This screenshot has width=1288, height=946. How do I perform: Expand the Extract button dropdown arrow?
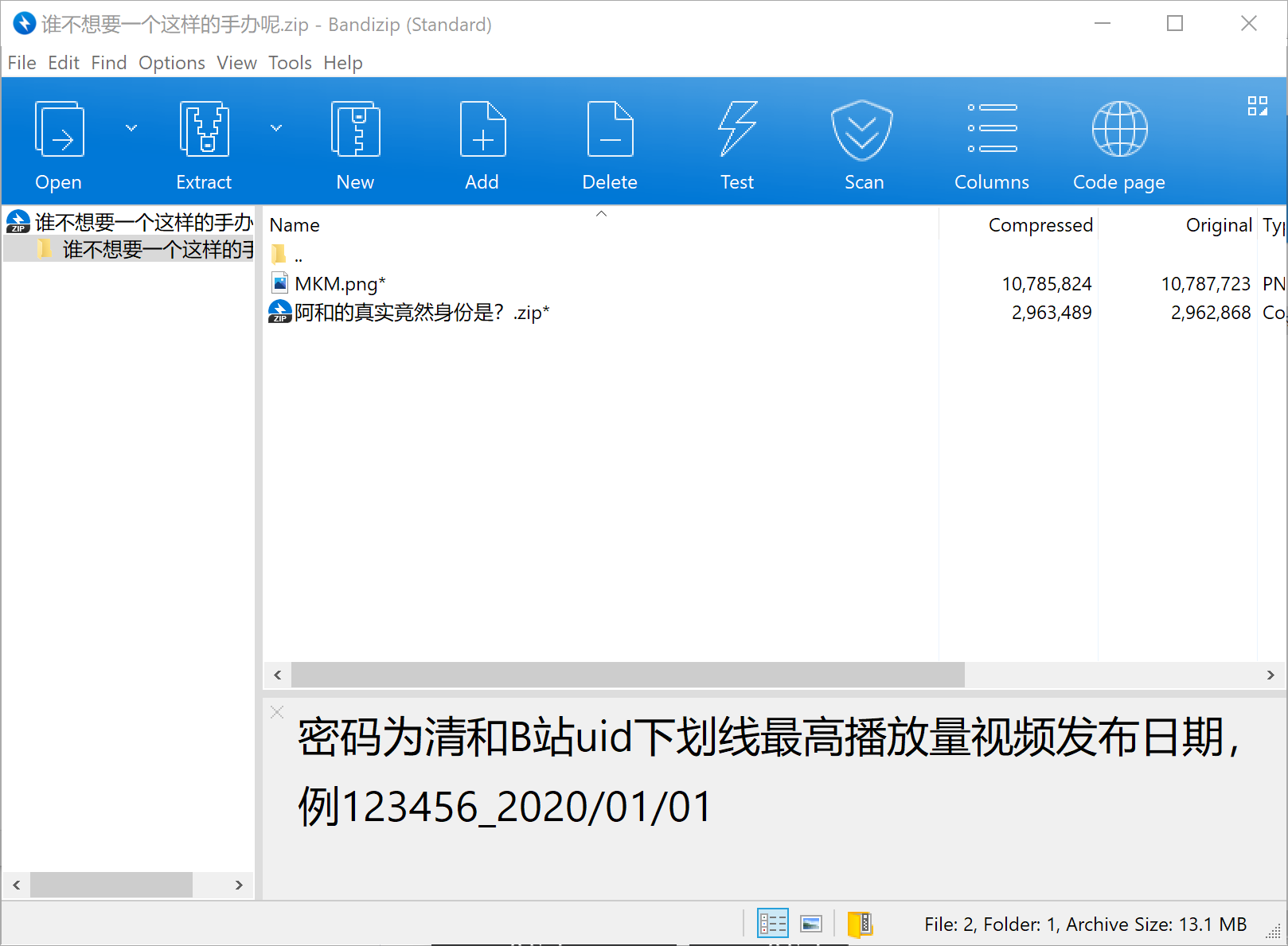(276, 128)
